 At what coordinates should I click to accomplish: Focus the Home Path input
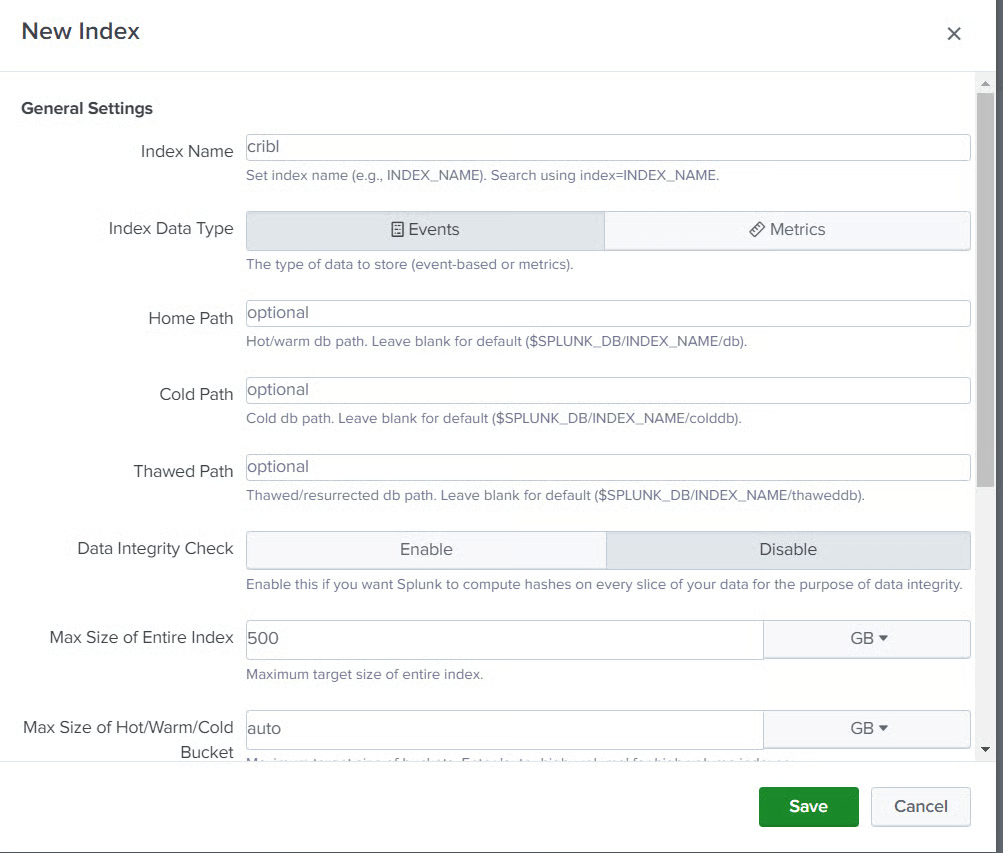pos(607,313)
